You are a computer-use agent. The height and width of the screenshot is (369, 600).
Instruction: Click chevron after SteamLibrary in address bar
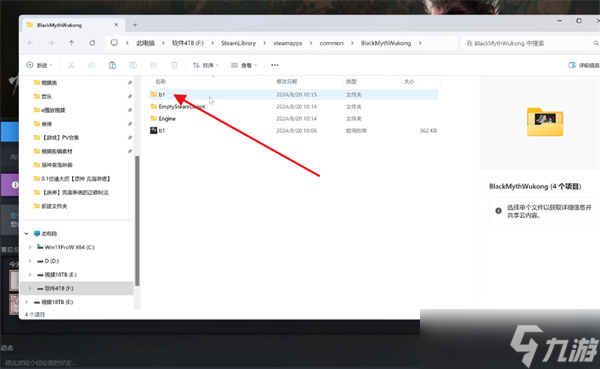(x=264, y=43)
